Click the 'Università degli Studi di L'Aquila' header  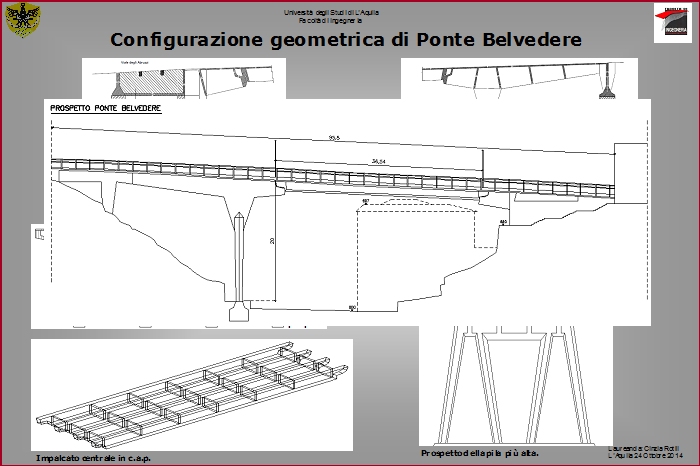coord(345,12)
